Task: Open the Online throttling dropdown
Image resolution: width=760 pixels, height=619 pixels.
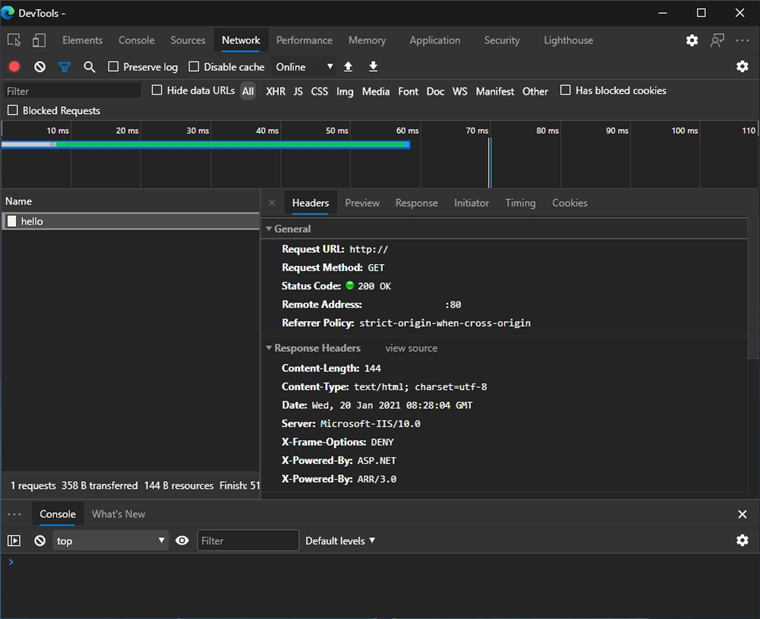Action: coord(304,67)
